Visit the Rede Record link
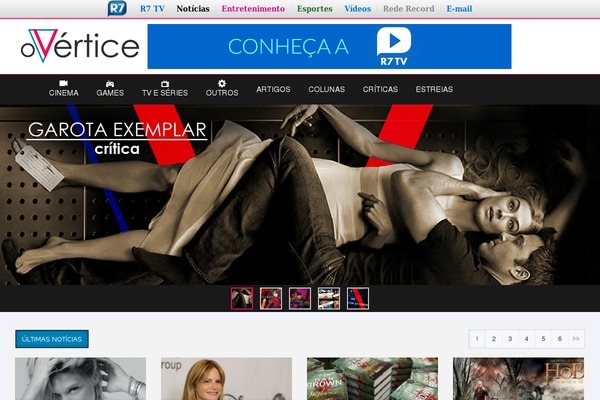This screenshot has height=400, width=600. click(x=409, y=8)
